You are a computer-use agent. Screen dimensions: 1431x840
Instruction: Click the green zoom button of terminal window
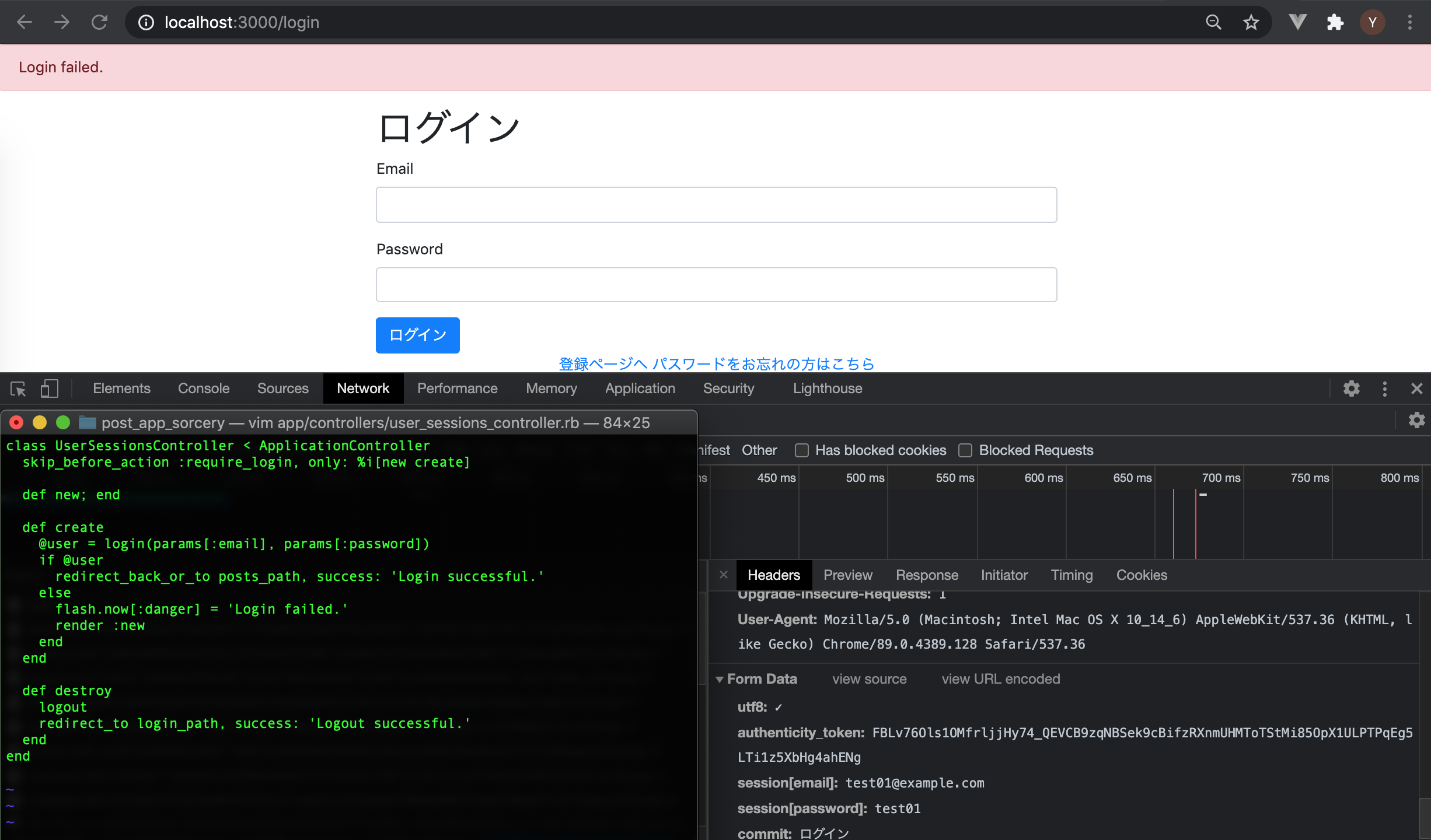[63, 422]
